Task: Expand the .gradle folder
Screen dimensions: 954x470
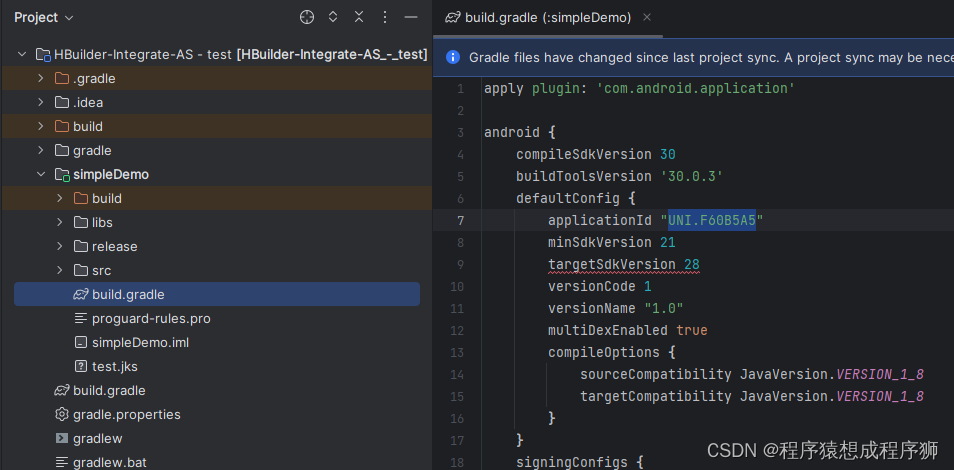Action: tap(41, 78)
